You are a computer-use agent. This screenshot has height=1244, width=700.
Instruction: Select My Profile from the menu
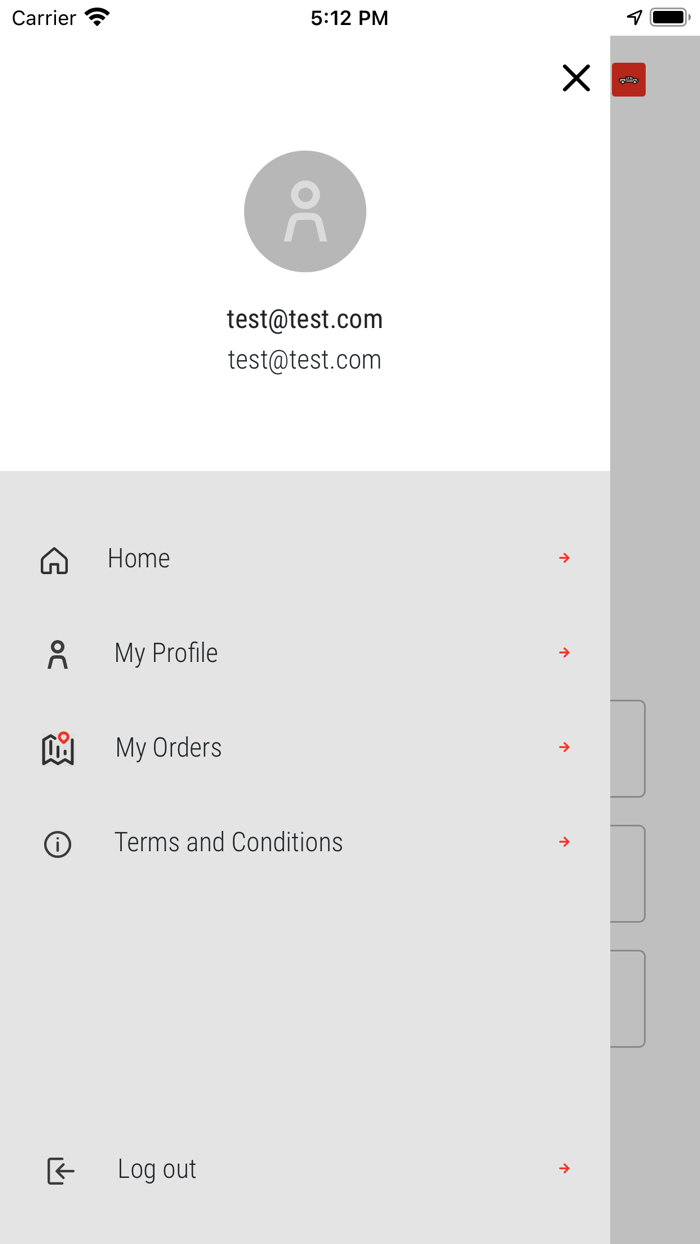tap(166, 653)
